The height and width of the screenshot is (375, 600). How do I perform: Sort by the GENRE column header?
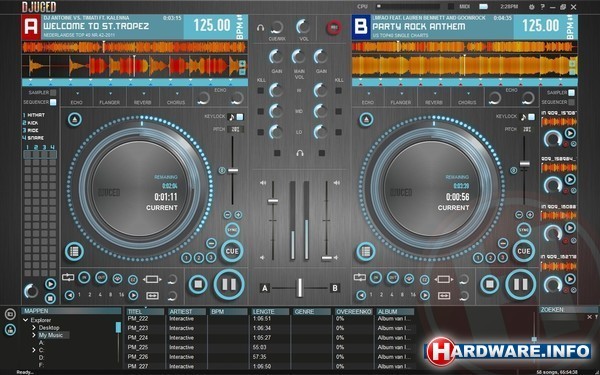pyautogui.click(x=312, y=312)
